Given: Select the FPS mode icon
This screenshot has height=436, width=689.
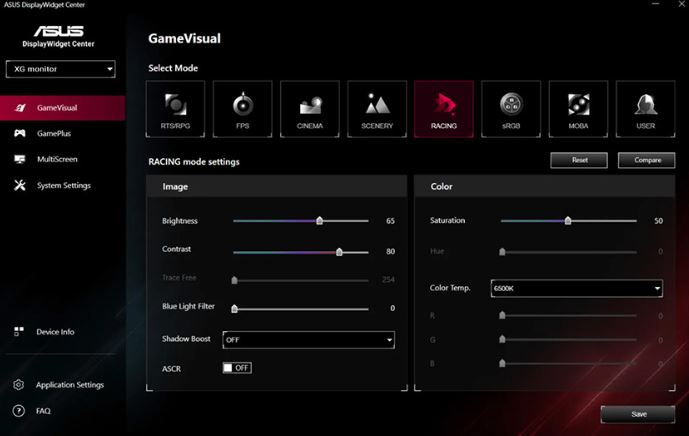Looking at the screenshot, I should tap(242, 109).
